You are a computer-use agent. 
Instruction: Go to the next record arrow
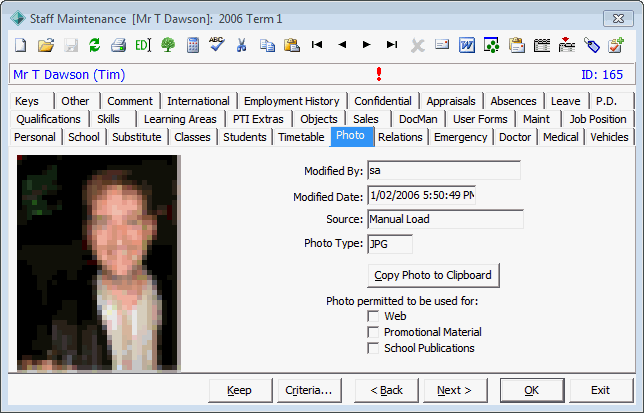coord(367,44)
